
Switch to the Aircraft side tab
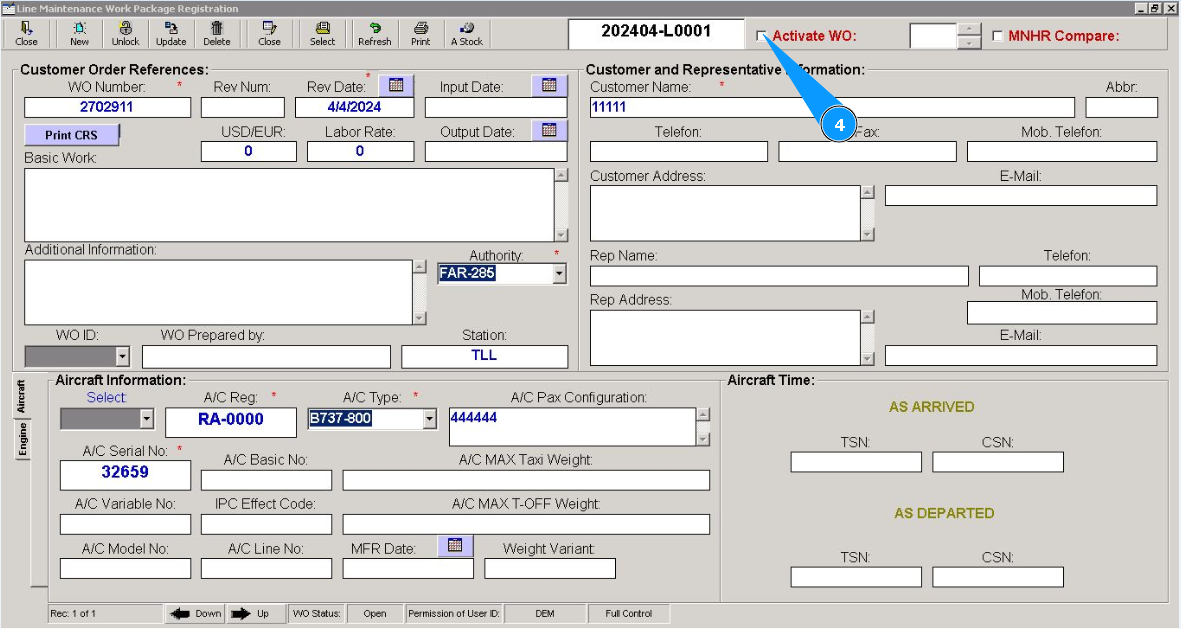(x=22, y=396)
